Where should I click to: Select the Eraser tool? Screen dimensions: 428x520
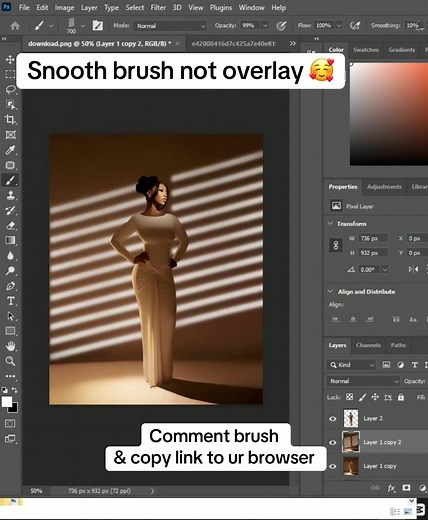10,225
